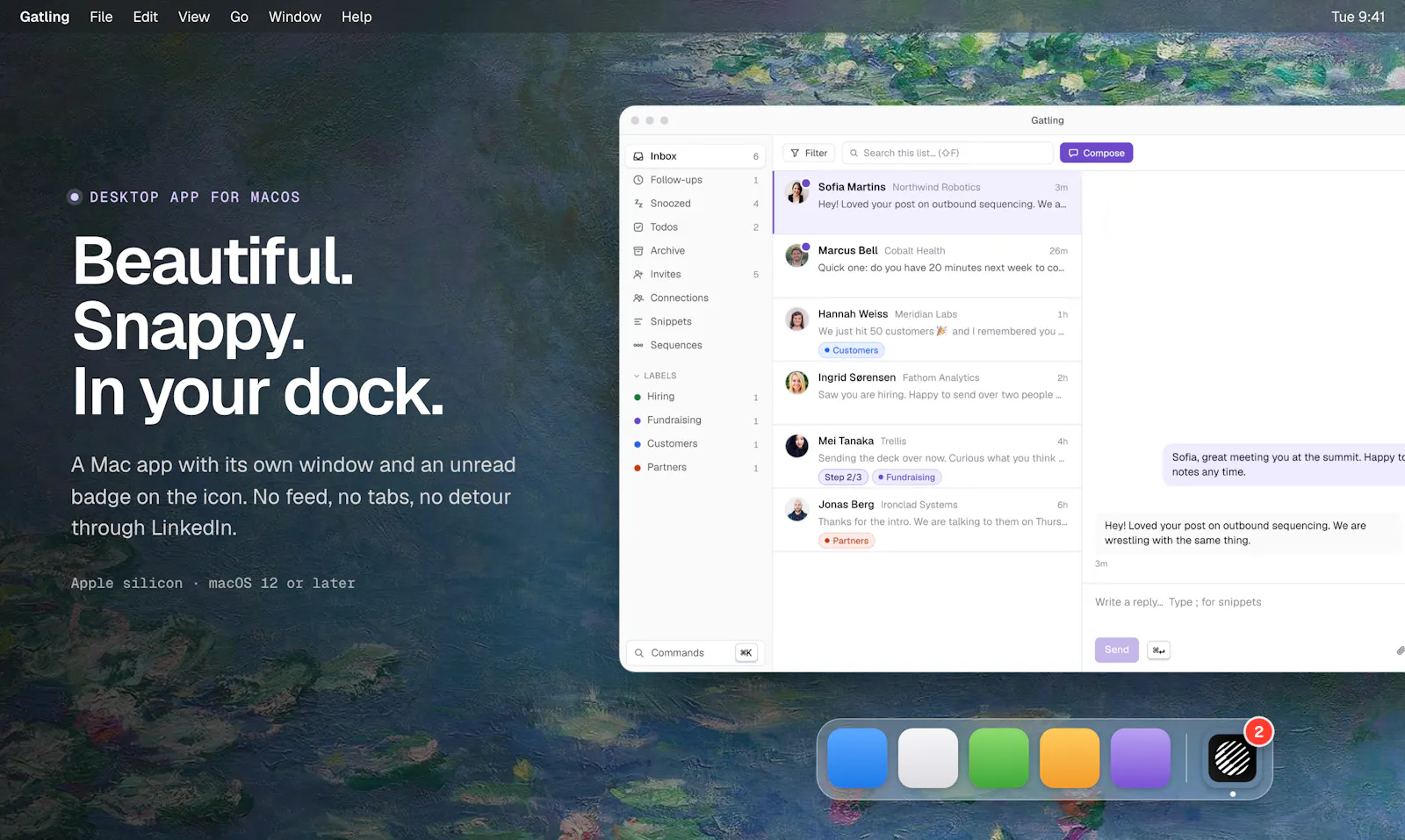Screen dimensions: 1405x840
Task: Click the Follow-ups clock icon
Action: [638, 180]
